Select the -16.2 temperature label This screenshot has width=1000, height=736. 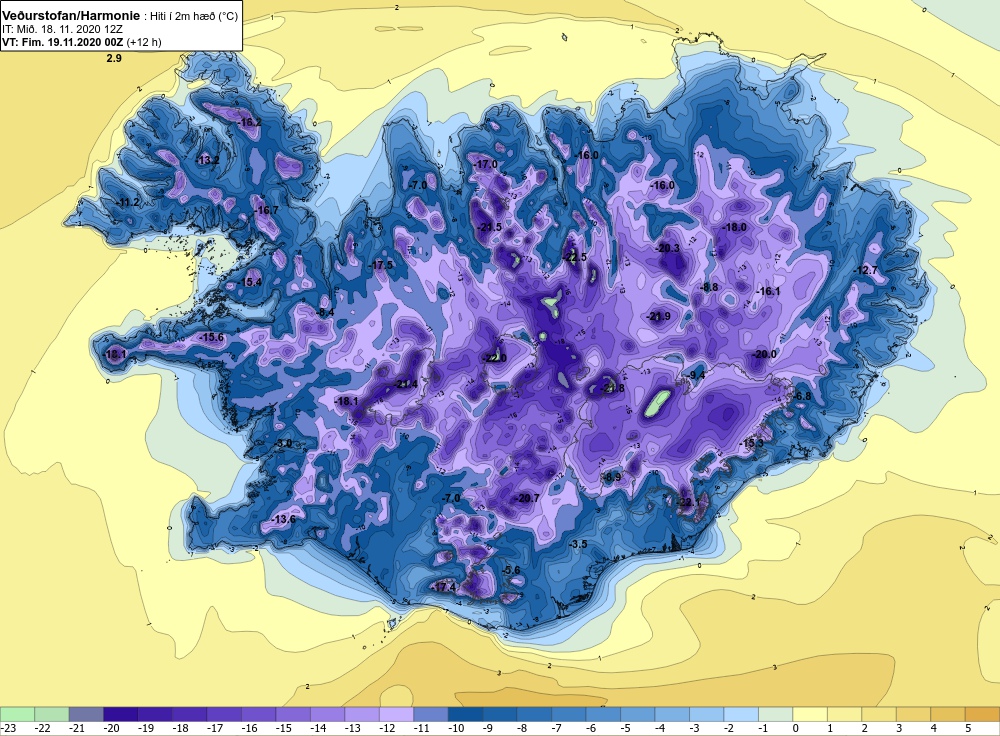[249, 122]
